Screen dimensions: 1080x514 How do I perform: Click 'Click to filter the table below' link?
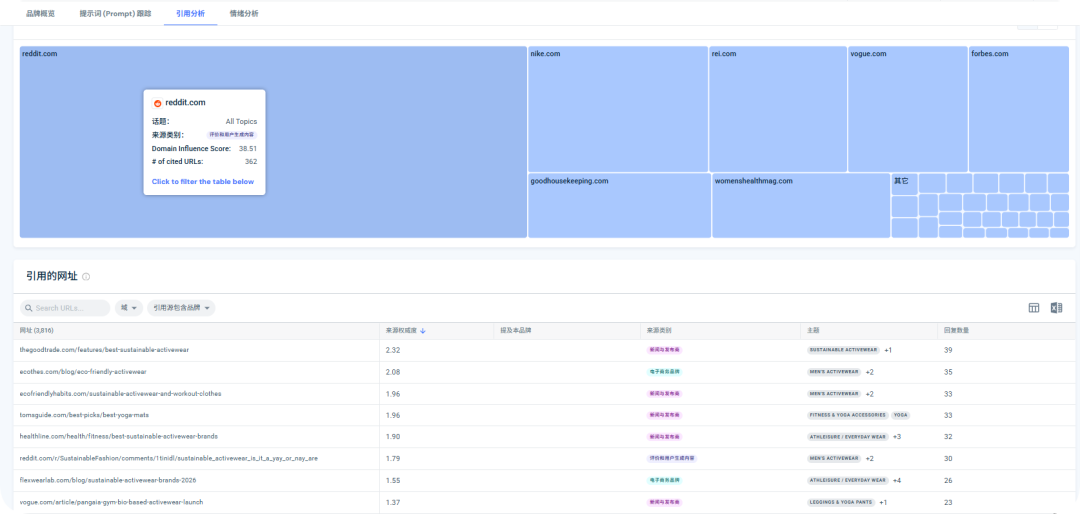[x=202, y=182]
